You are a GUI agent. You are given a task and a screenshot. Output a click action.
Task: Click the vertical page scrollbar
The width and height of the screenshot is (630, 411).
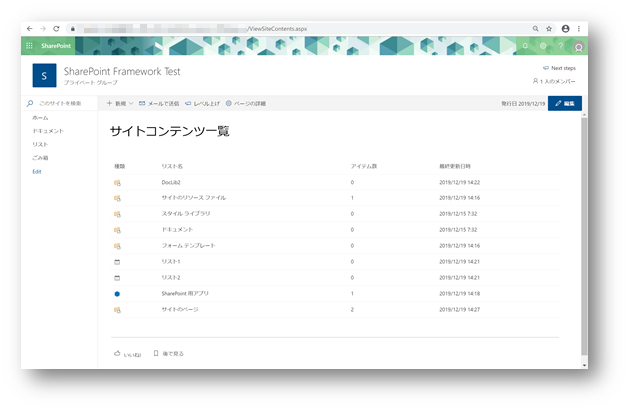click(x=584, y=236)
